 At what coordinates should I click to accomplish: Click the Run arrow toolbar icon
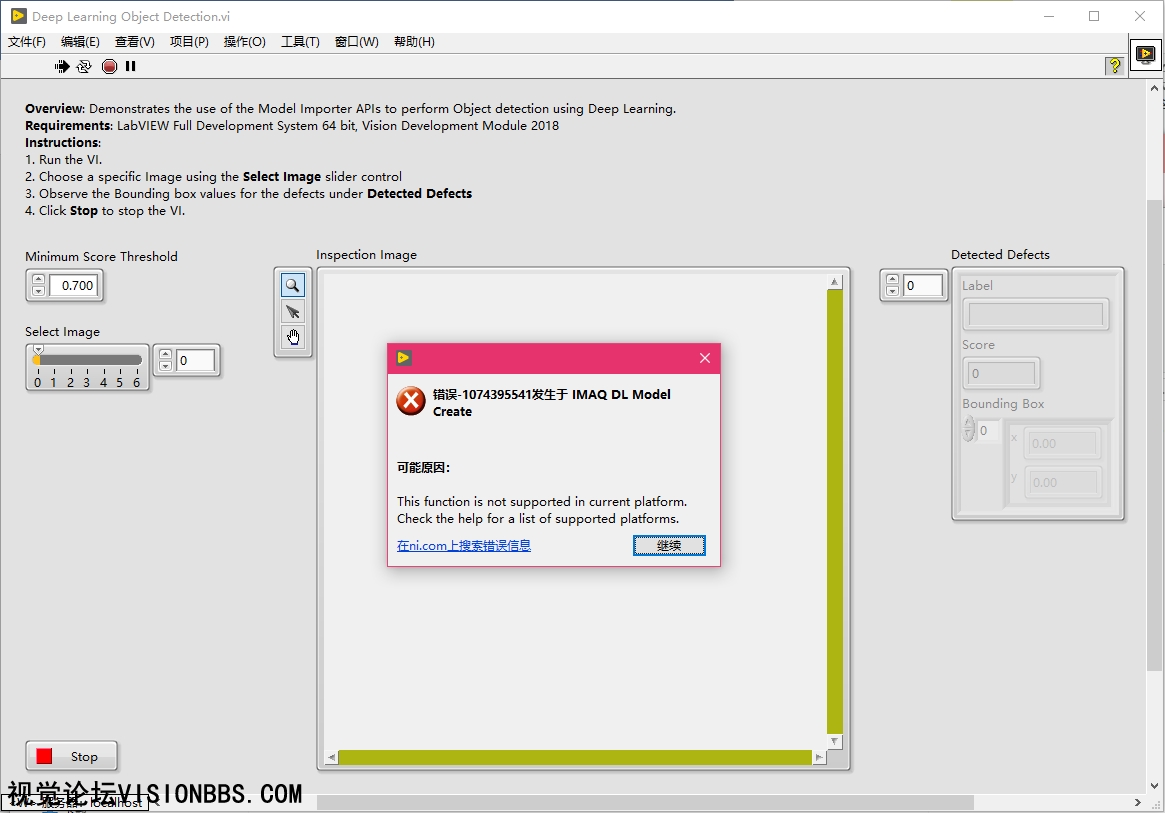coord(62,66)
